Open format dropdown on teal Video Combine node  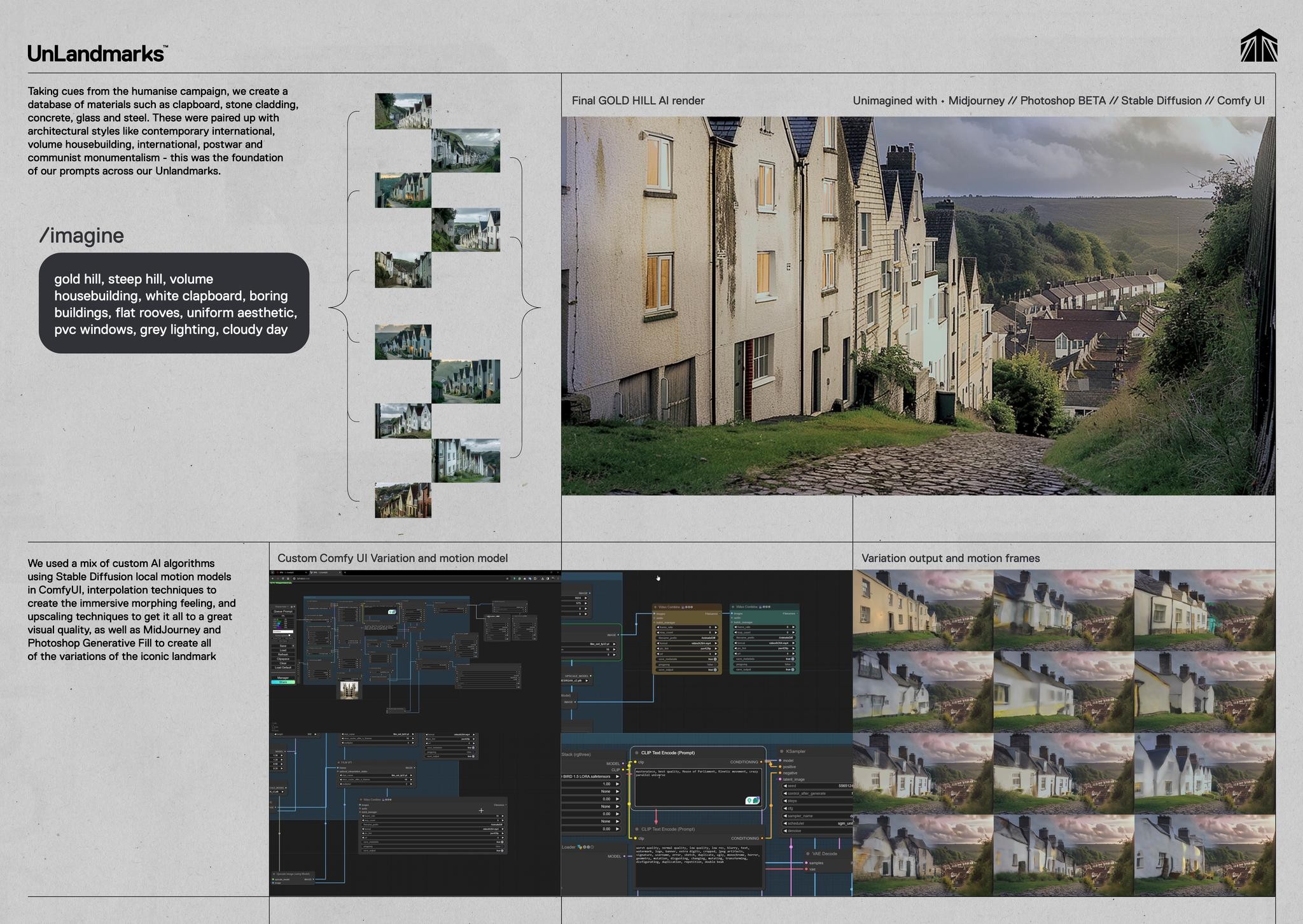click(x=764, y=643)
